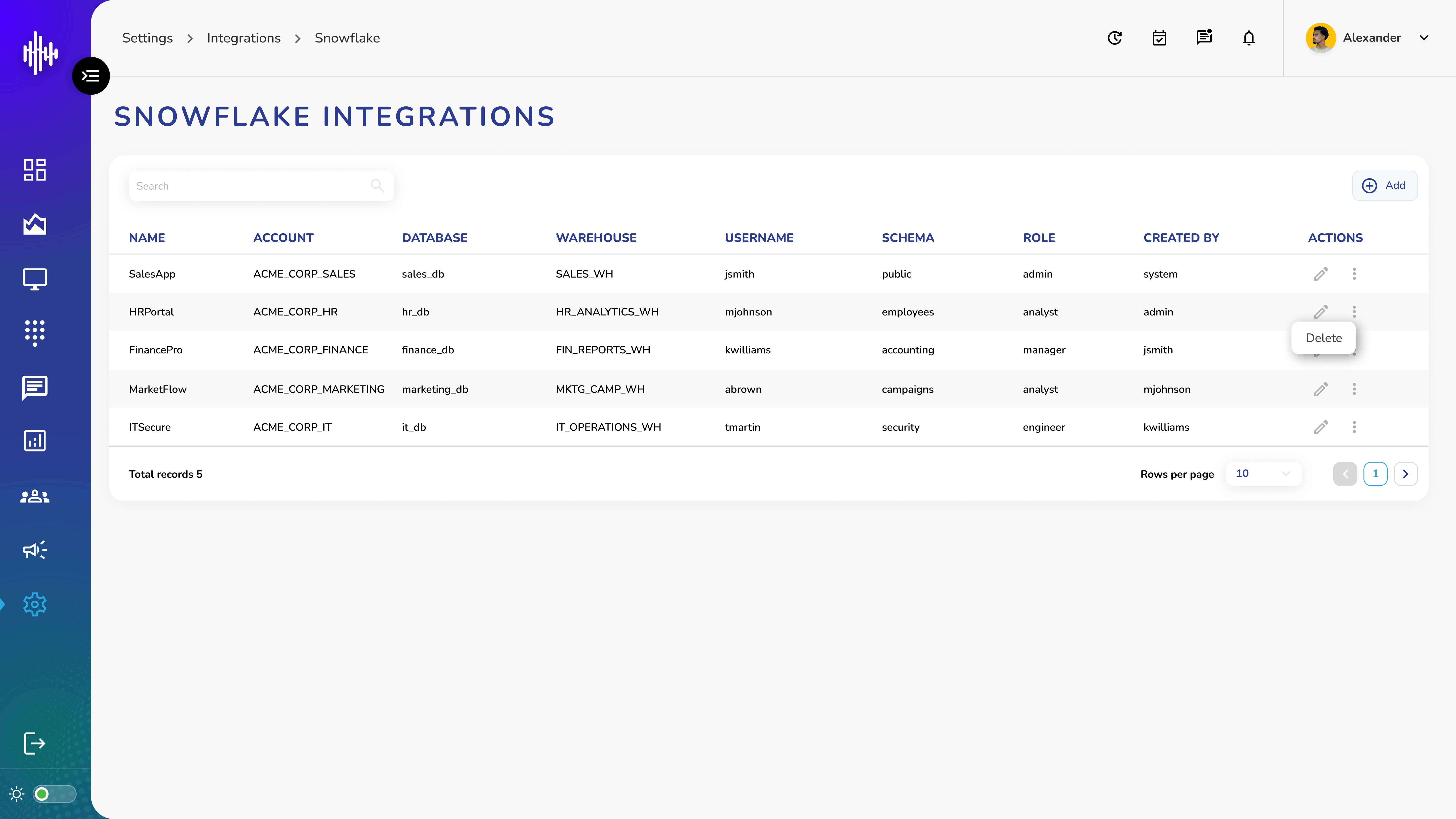This screenshot has height=819, width=1456.
Task: Click the sun brightness icon
Action: point(17,794)
